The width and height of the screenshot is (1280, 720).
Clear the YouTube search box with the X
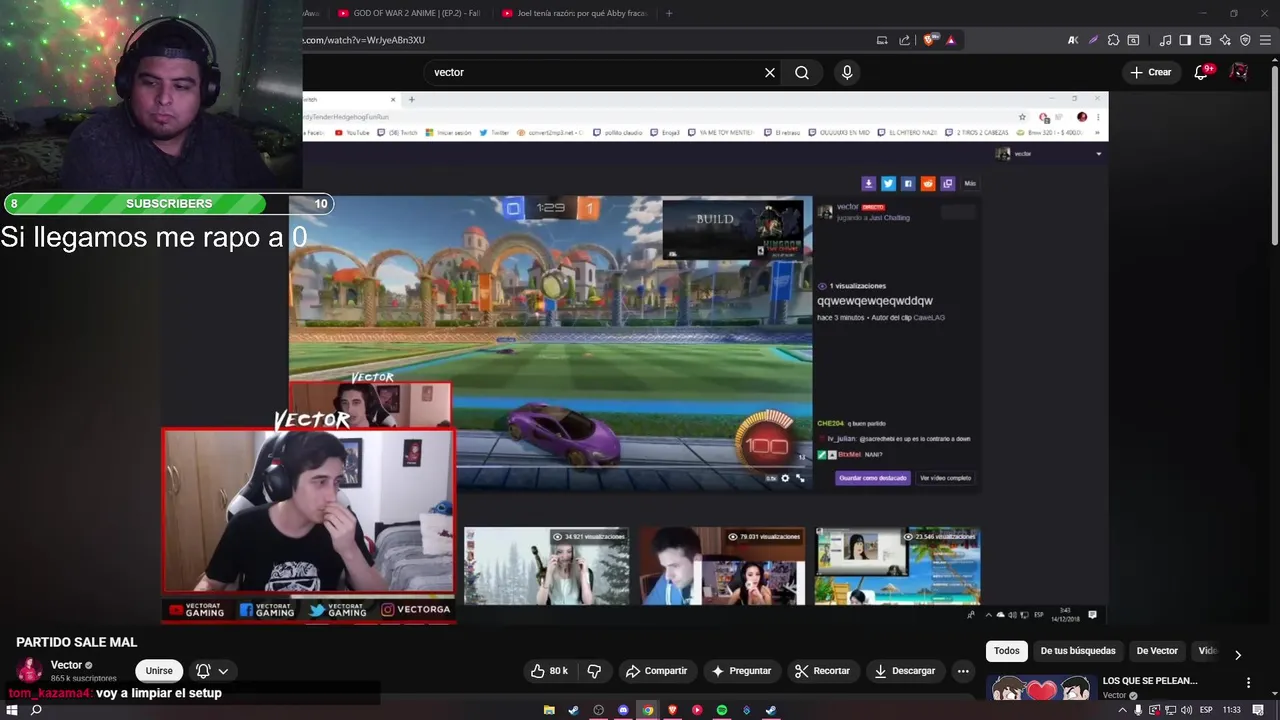pyautogui.click(x=770, y=72)
